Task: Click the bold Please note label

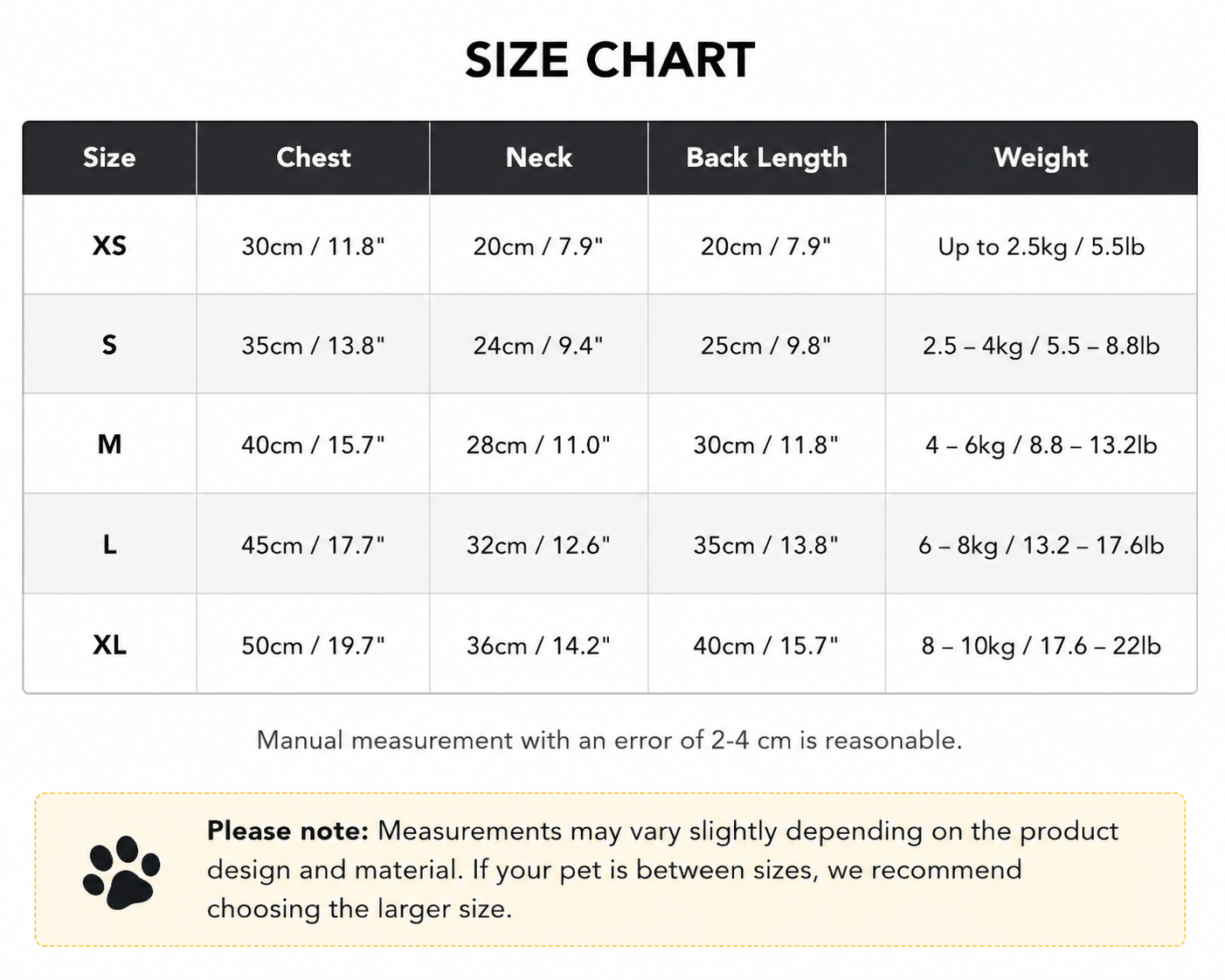Action: point(288,831)
